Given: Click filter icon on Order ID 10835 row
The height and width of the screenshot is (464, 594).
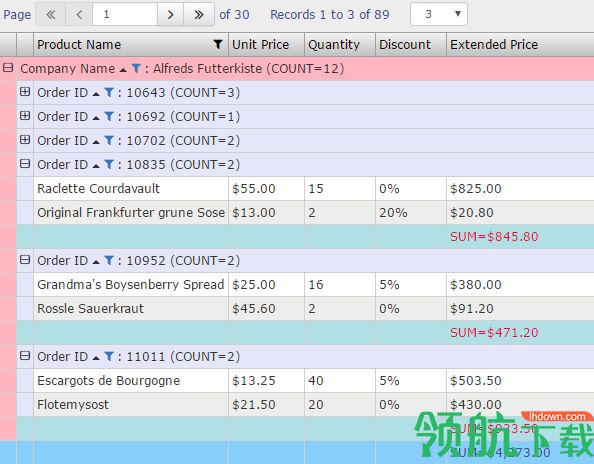Looking at the screenshot, I should [109, 164].
